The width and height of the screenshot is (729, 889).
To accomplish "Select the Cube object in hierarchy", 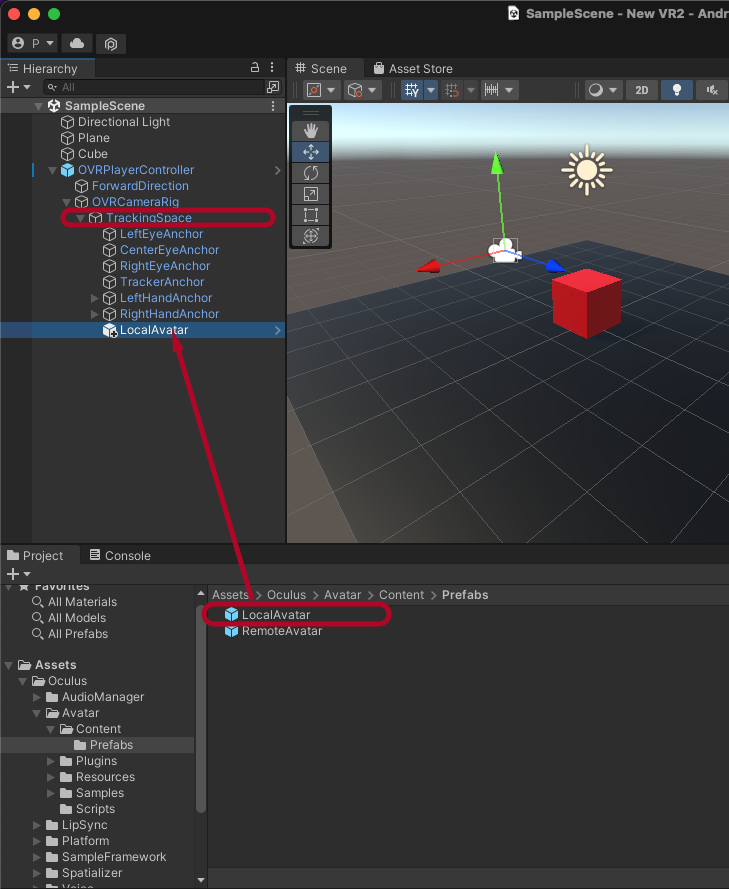I will coord(92,154).
